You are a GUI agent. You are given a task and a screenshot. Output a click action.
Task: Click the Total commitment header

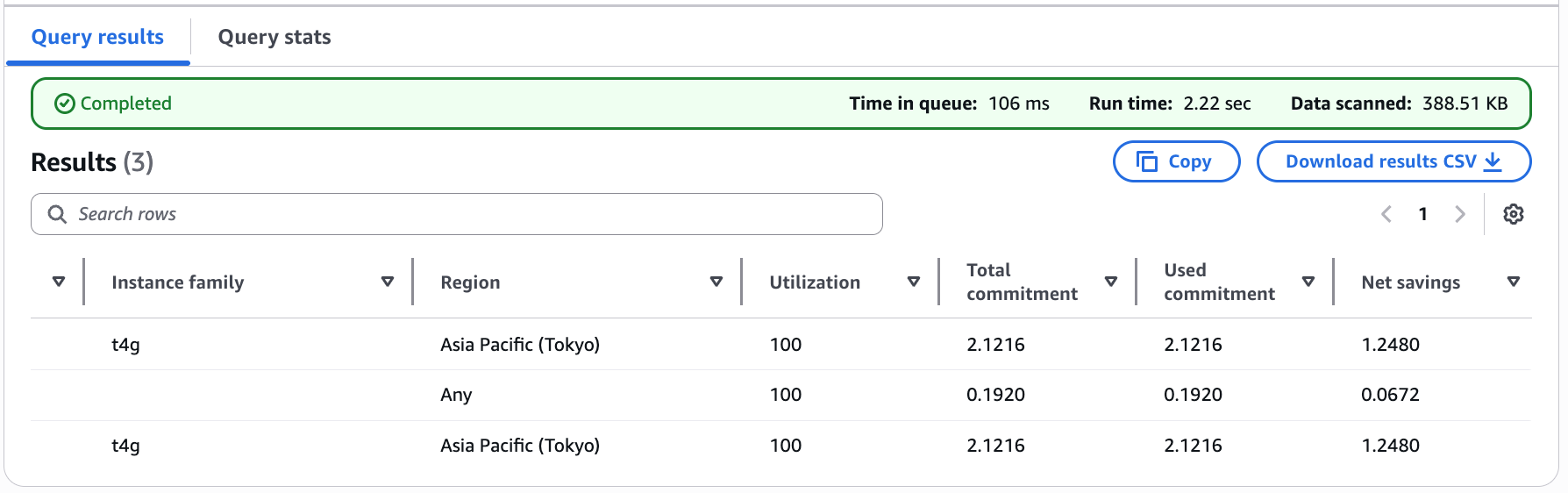click(1022, 282)
